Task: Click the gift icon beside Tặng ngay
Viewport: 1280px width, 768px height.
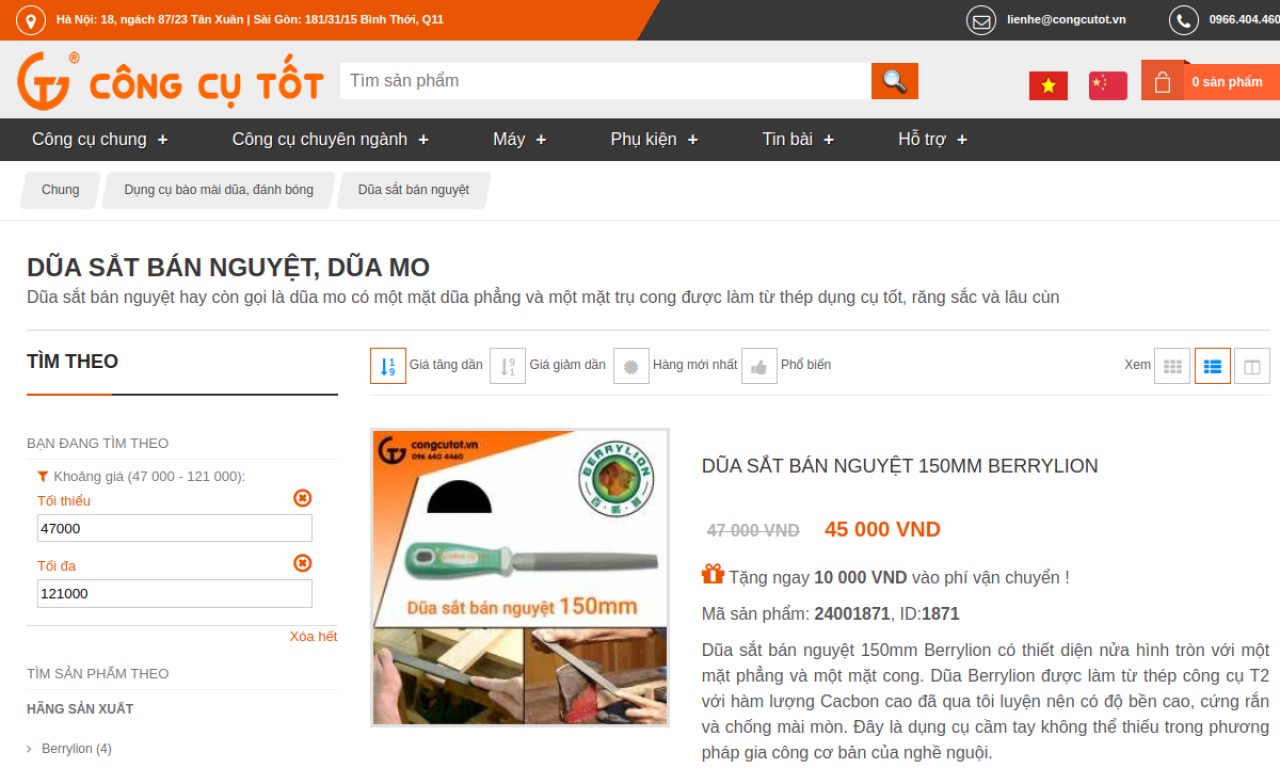Action: pos(712,574)
